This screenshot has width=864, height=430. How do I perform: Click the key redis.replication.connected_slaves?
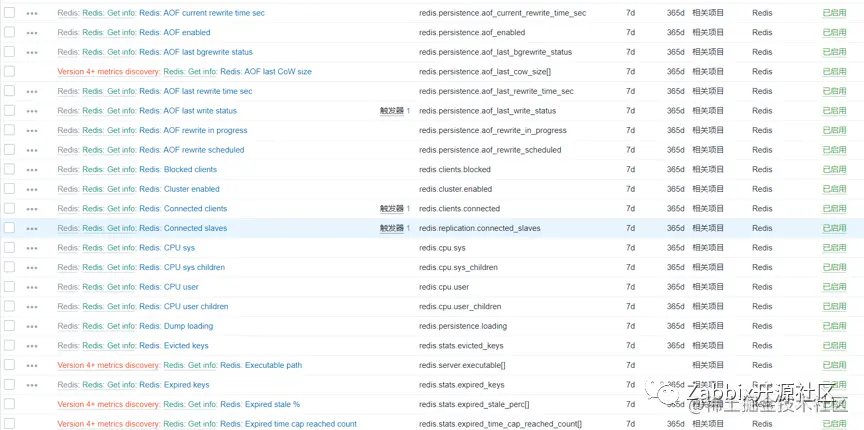coord(479,228)
